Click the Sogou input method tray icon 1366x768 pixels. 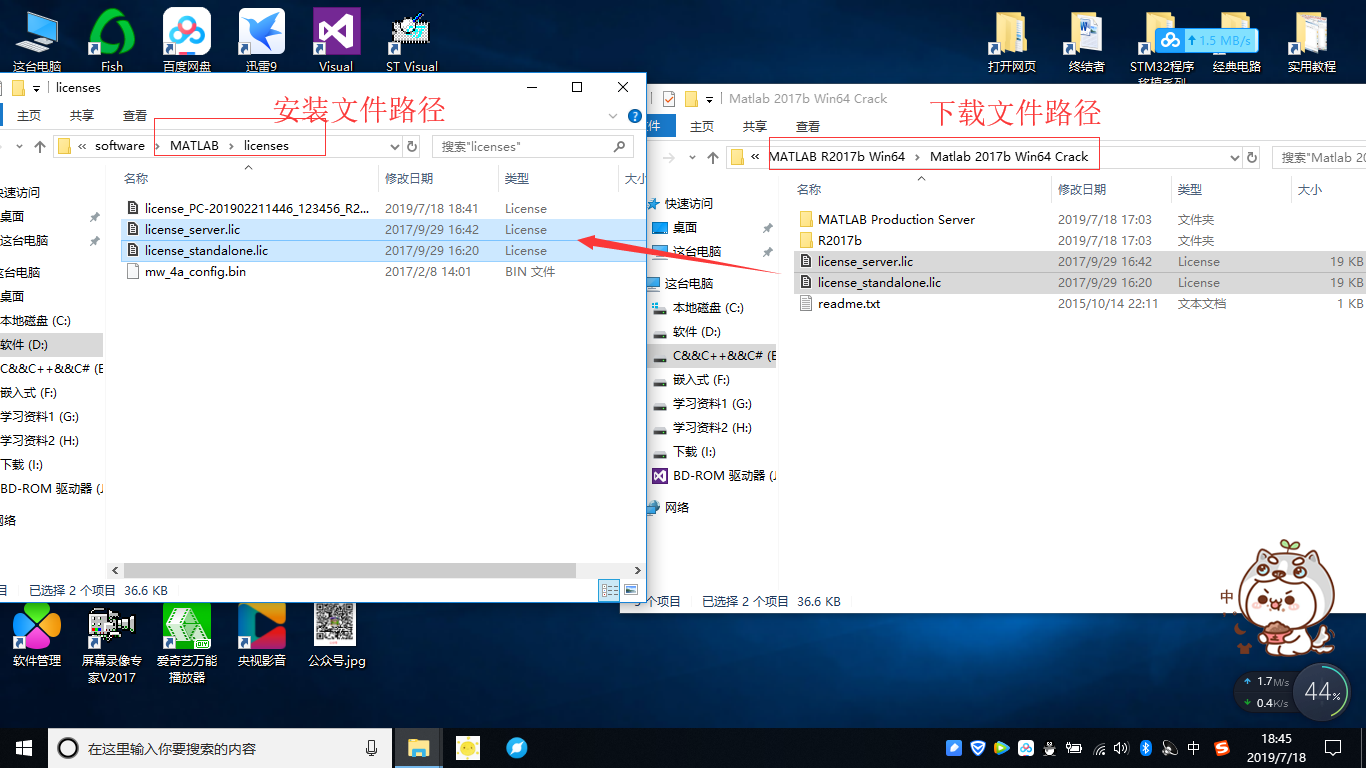point(1221,747)
